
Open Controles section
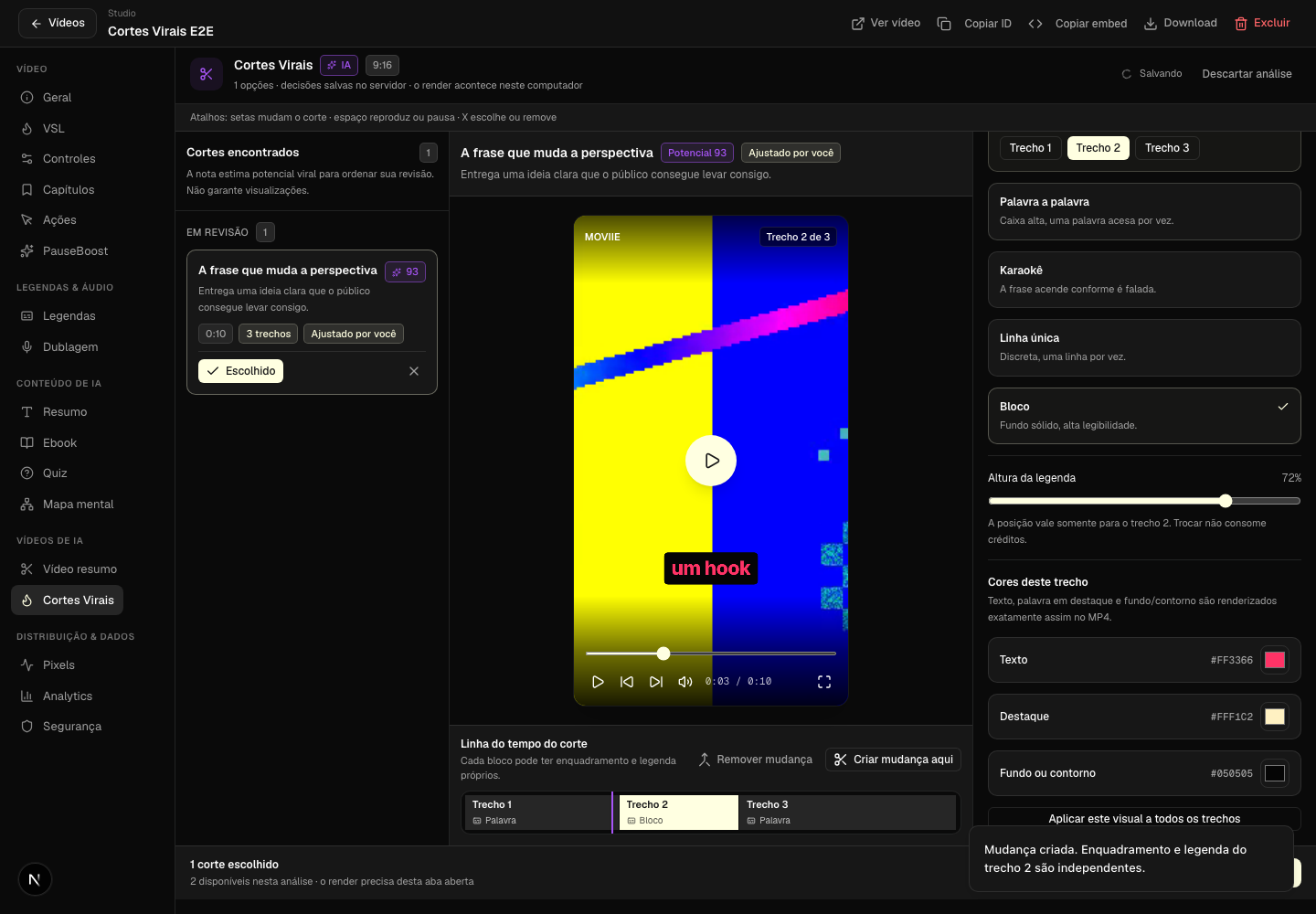point(69,159)
